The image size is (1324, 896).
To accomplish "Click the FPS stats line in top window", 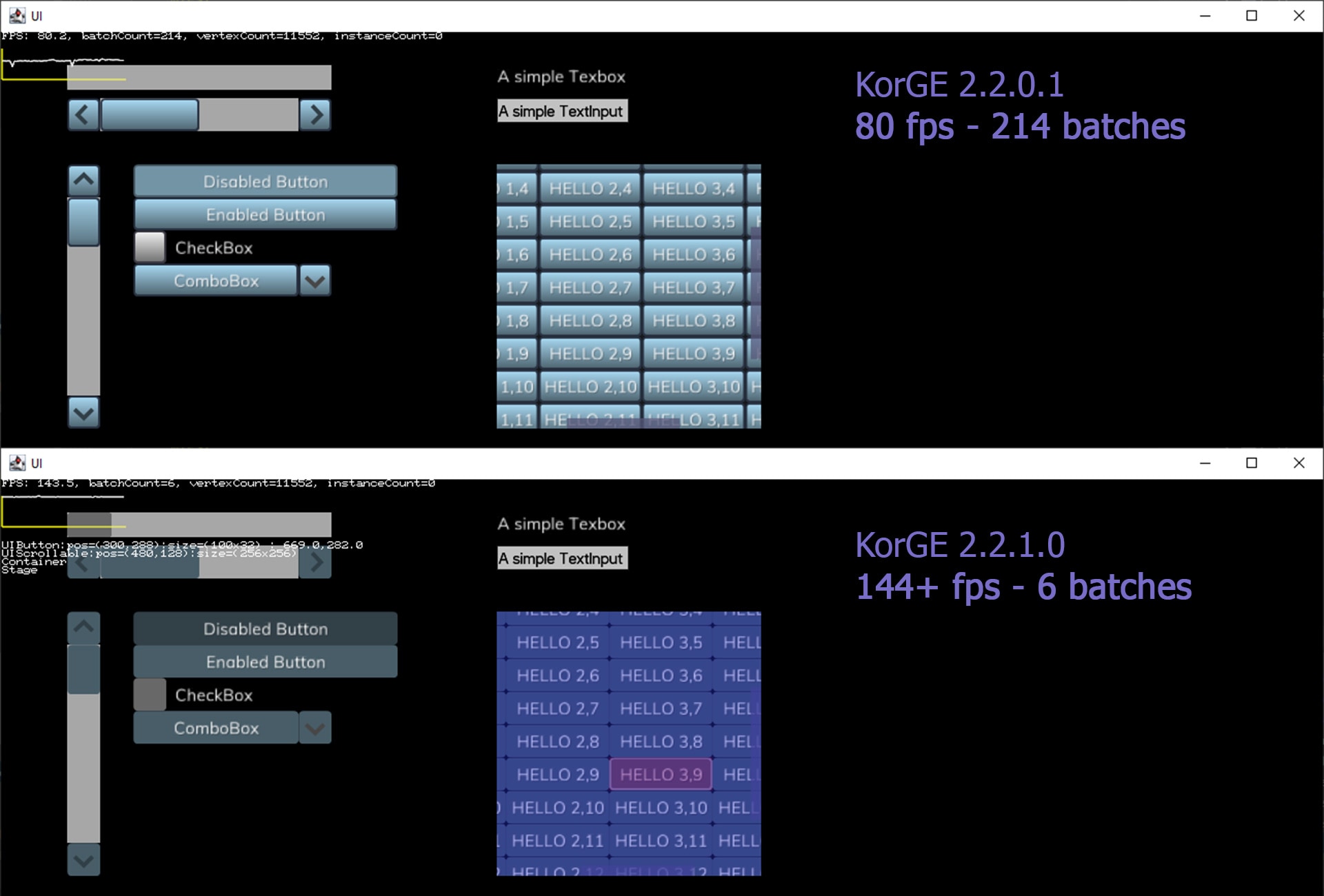I will [222, 36].
